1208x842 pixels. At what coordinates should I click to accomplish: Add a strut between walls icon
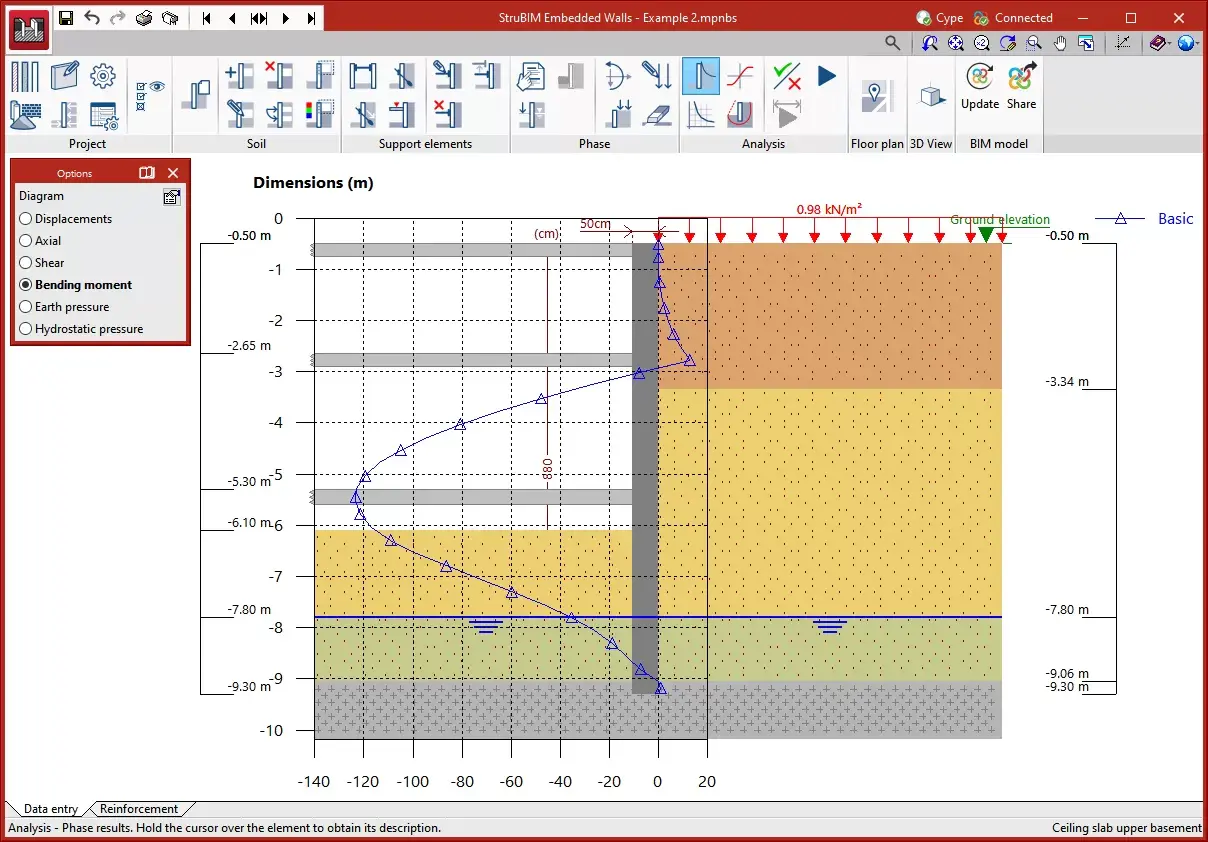coord(362,76)
